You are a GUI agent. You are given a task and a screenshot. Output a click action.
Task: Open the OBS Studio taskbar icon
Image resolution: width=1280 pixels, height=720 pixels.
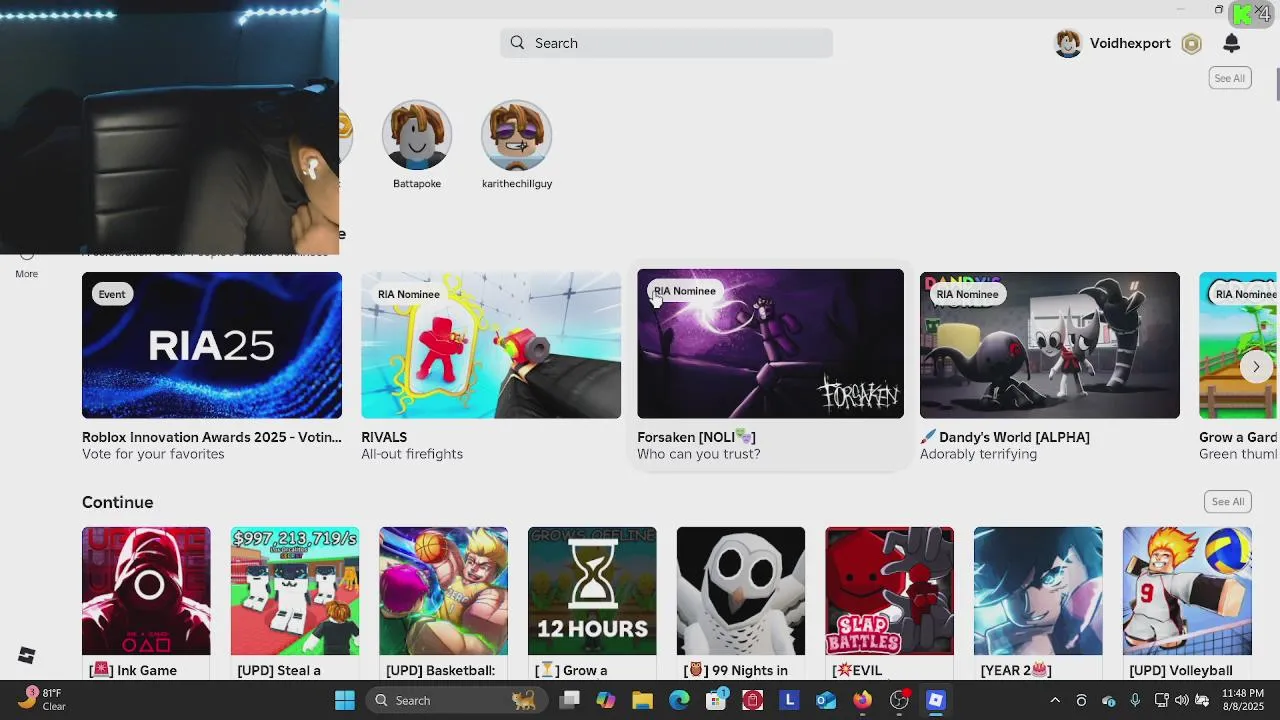(899, 700)
